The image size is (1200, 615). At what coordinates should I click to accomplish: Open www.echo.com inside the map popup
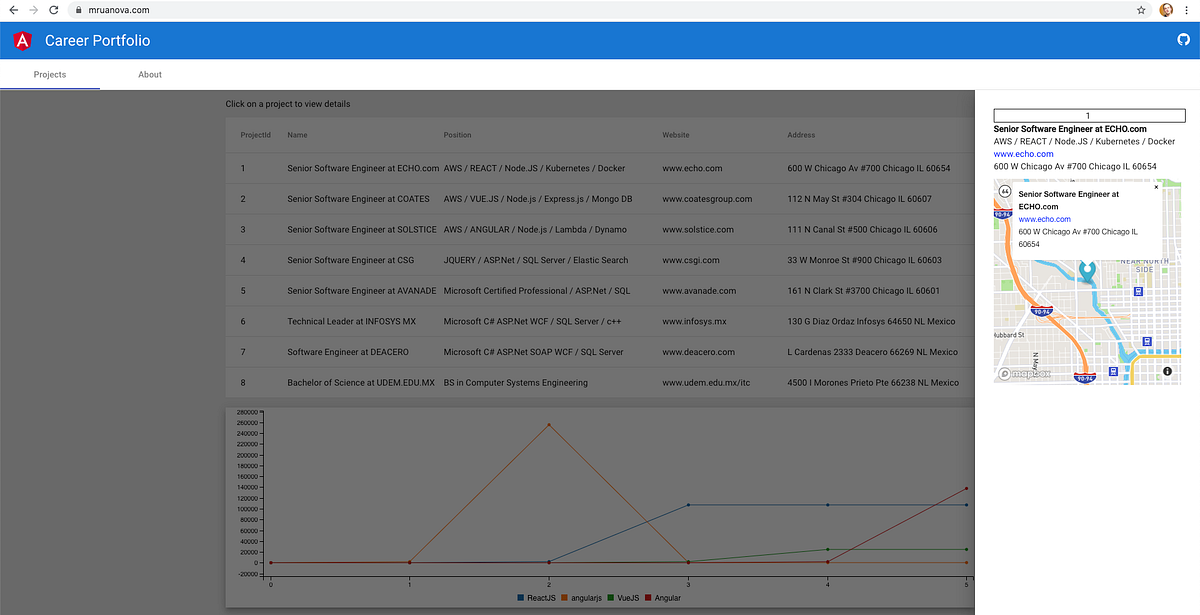tap(1044, 219)
